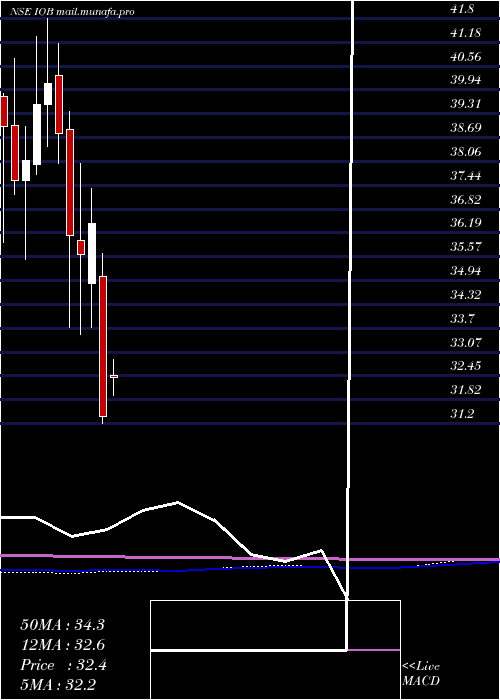Screen dimensions: 500x700
Task: Click the '<<Live MACD' label
Action: [x=421, y=674]
